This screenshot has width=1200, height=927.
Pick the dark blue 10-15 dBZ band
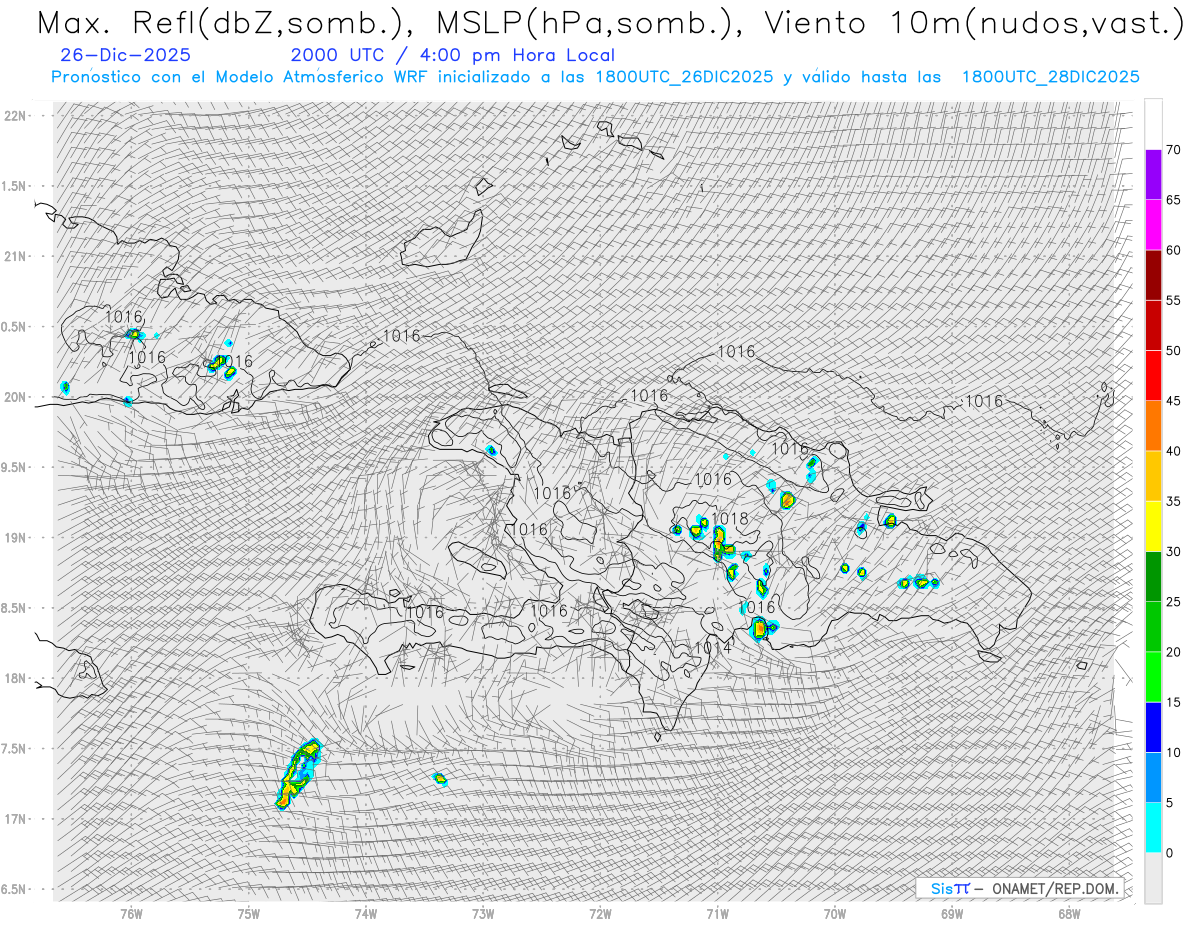click(x=1153, y=727)
